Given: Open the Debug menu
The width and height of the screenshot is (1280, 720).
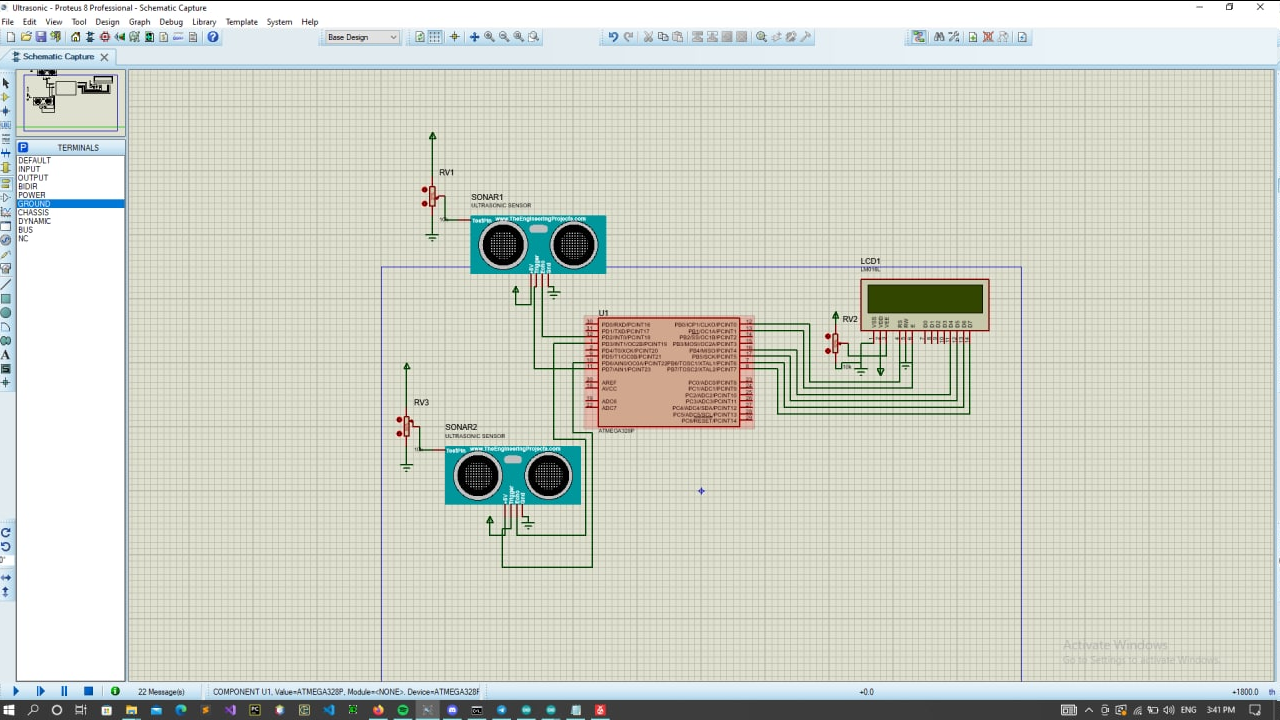Looking at the screenshot, I should coord(171,21).
